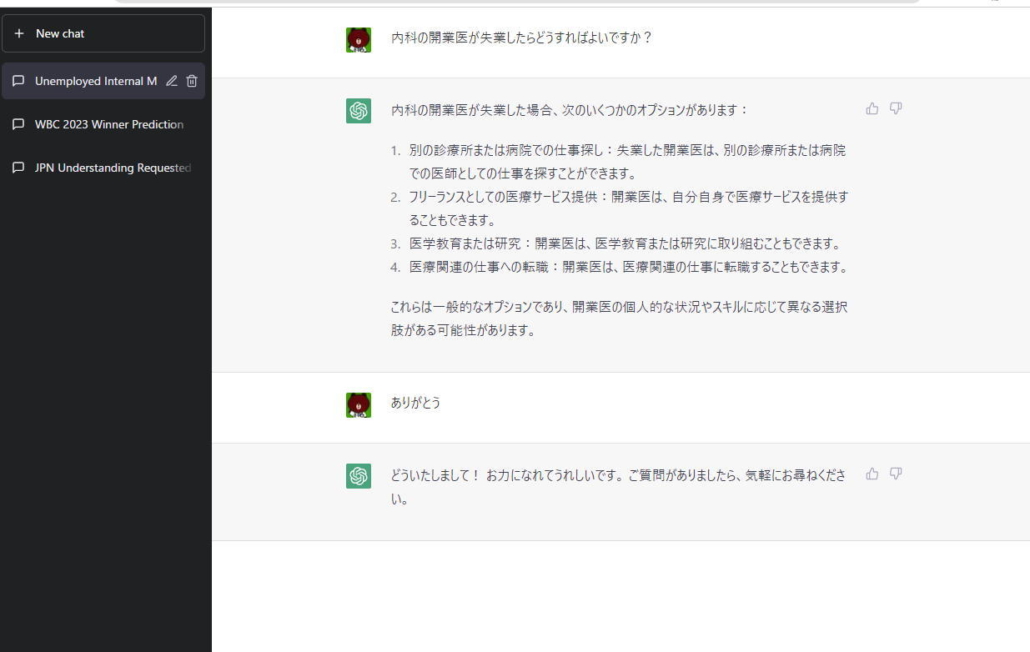Viewport: 1030px width, 652px height.
Task: Start a New chat
Action: (x=104, y=33)
